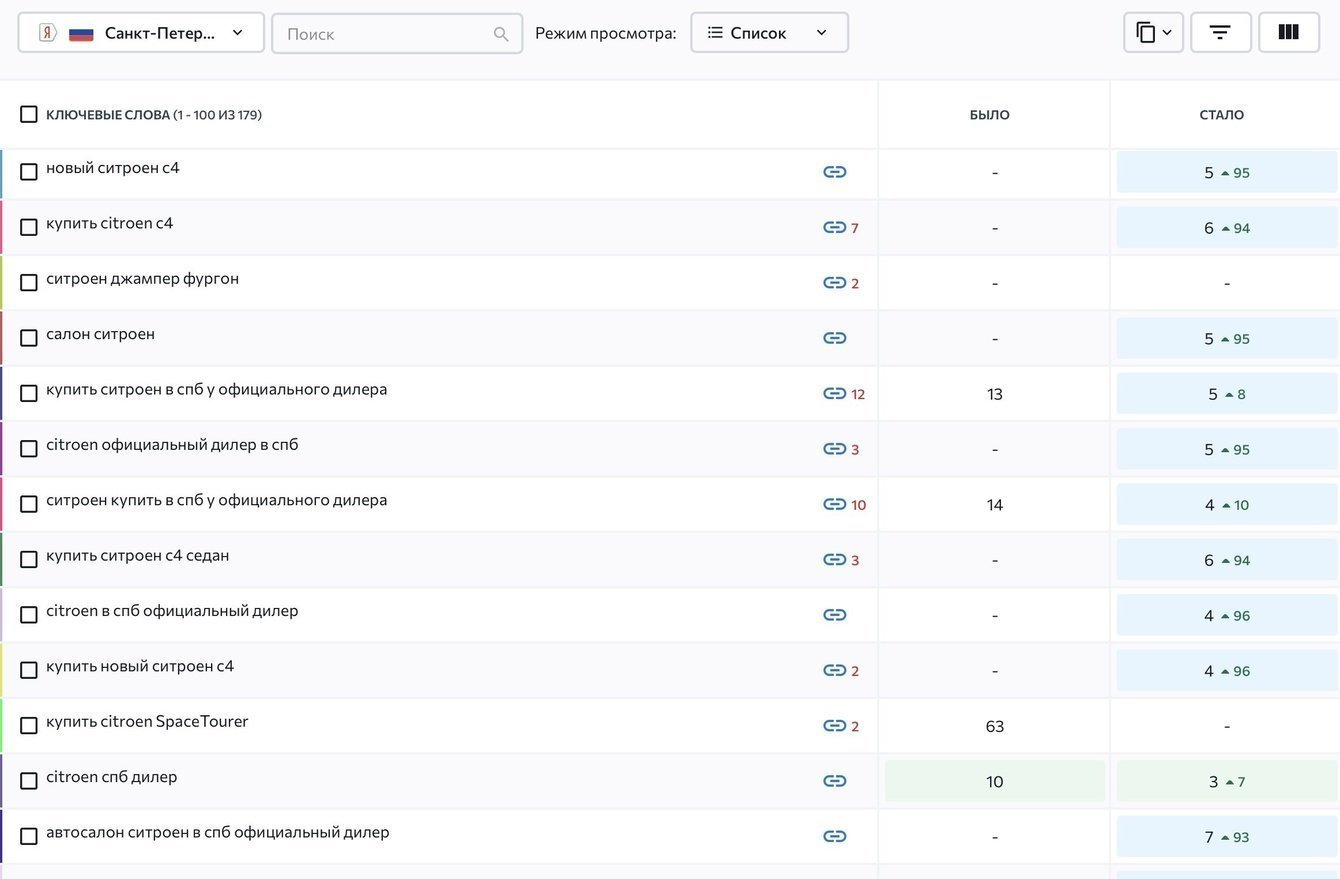Sort by the 'БЫЛО' column header

tap(989, 115)
